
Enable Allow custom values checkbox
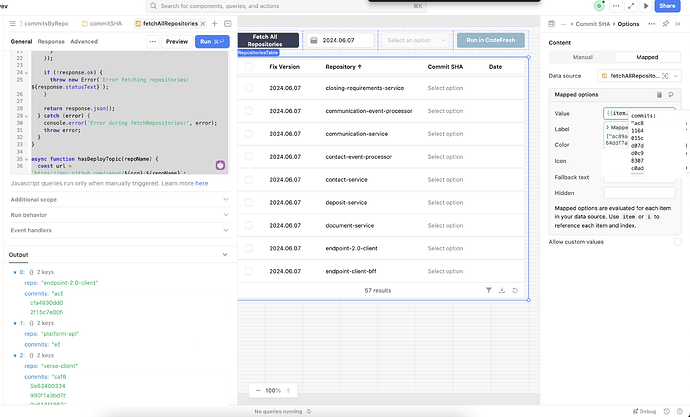[x=678, y=242]
